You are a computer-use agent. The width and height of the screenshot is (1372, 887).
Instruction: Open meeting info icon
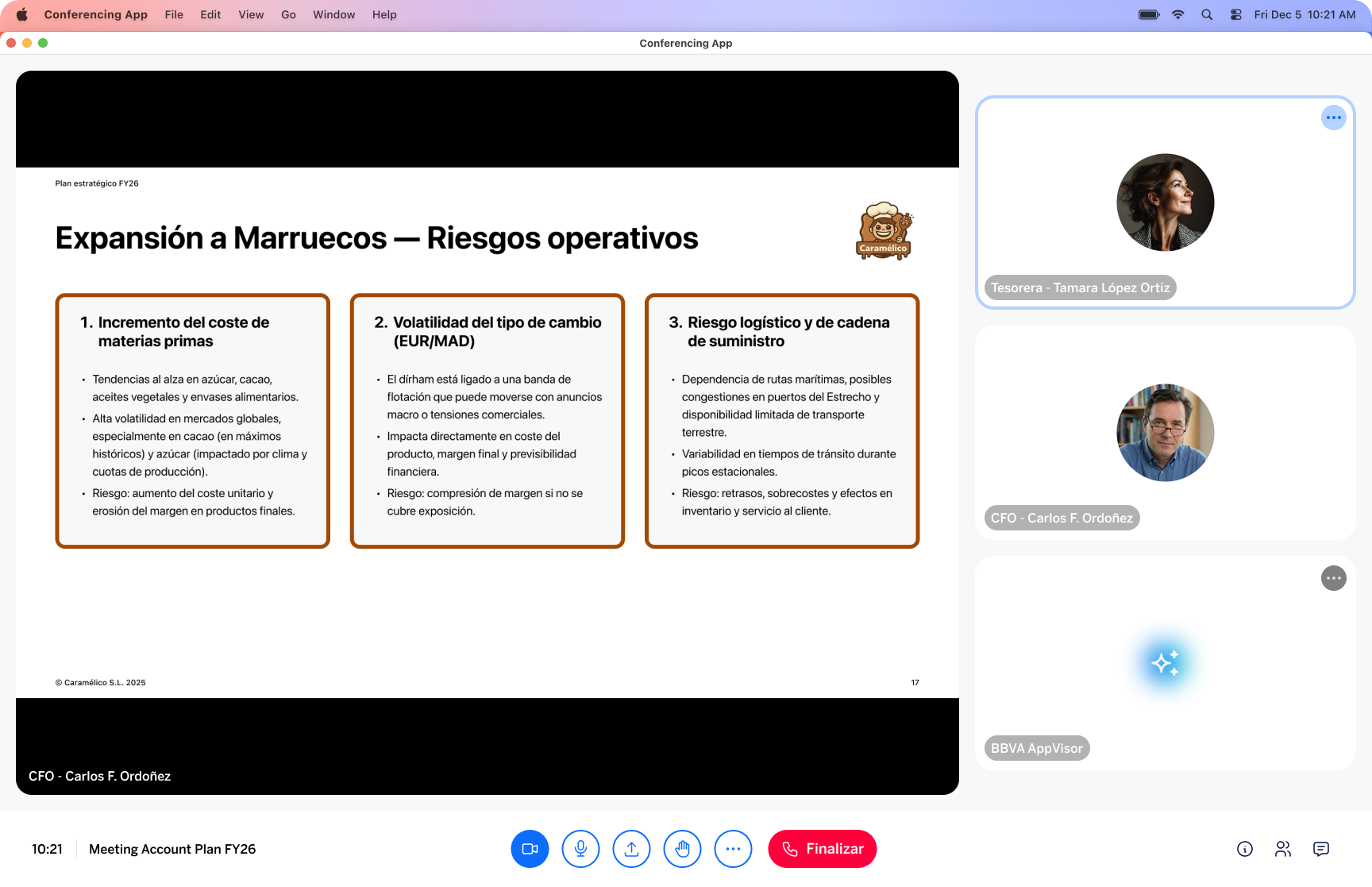pos(1244,849)
